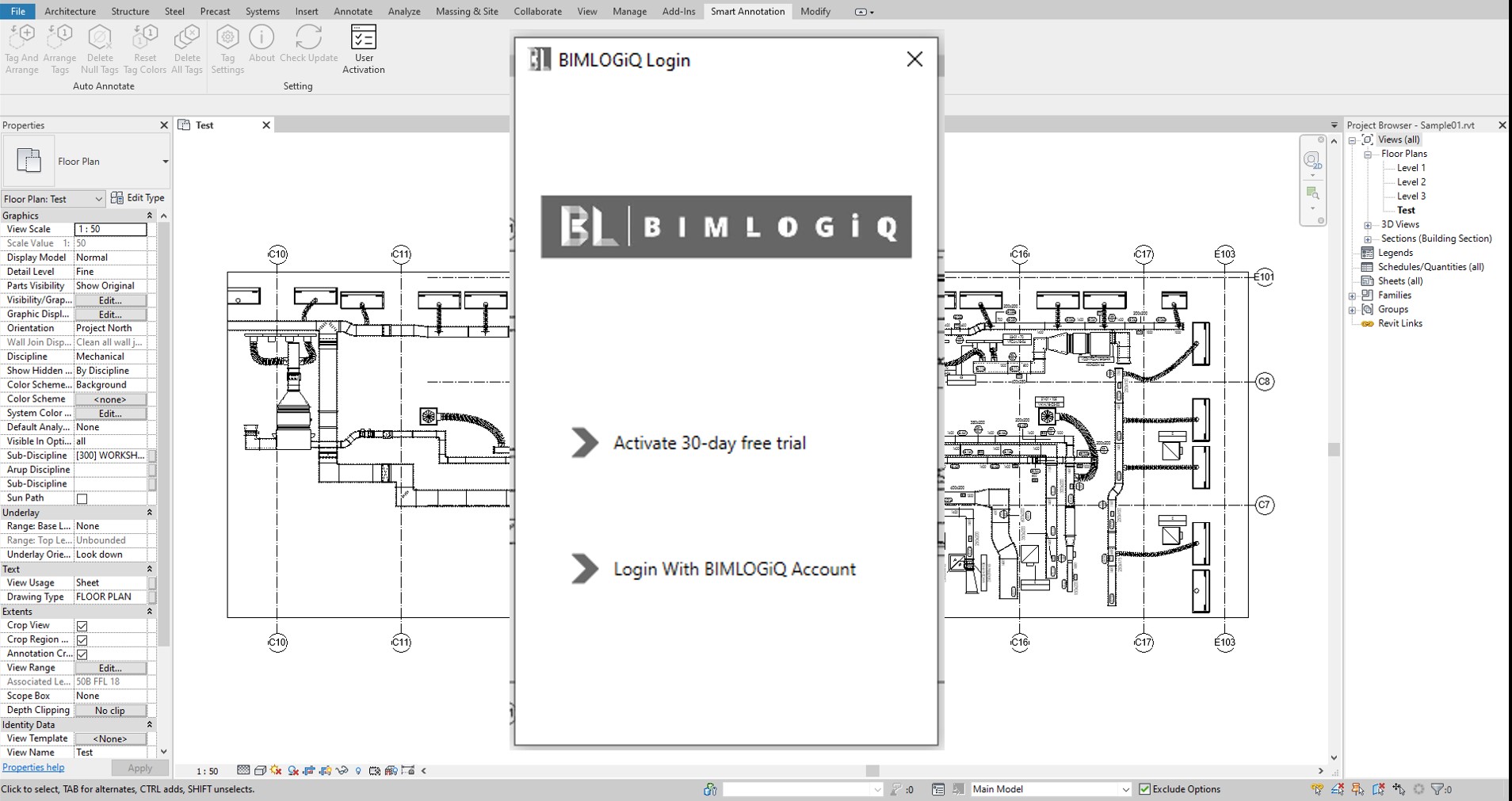Click Visual Style icon in view control bar

coord(260,770)
